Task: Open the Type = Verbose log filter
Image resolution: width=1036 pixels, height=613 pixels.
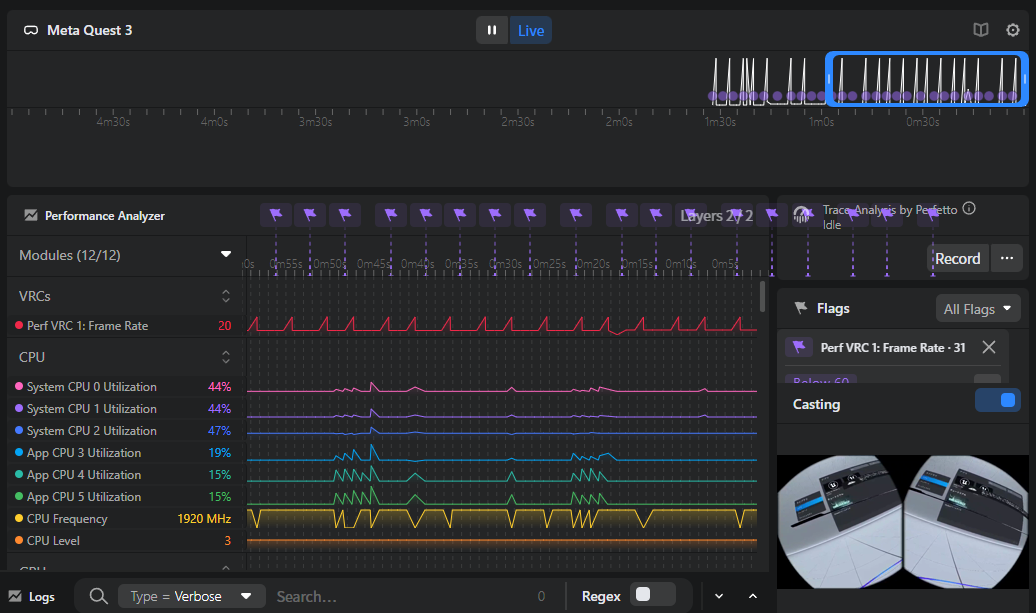Action: pyautogui.click(x=191, y=596)
